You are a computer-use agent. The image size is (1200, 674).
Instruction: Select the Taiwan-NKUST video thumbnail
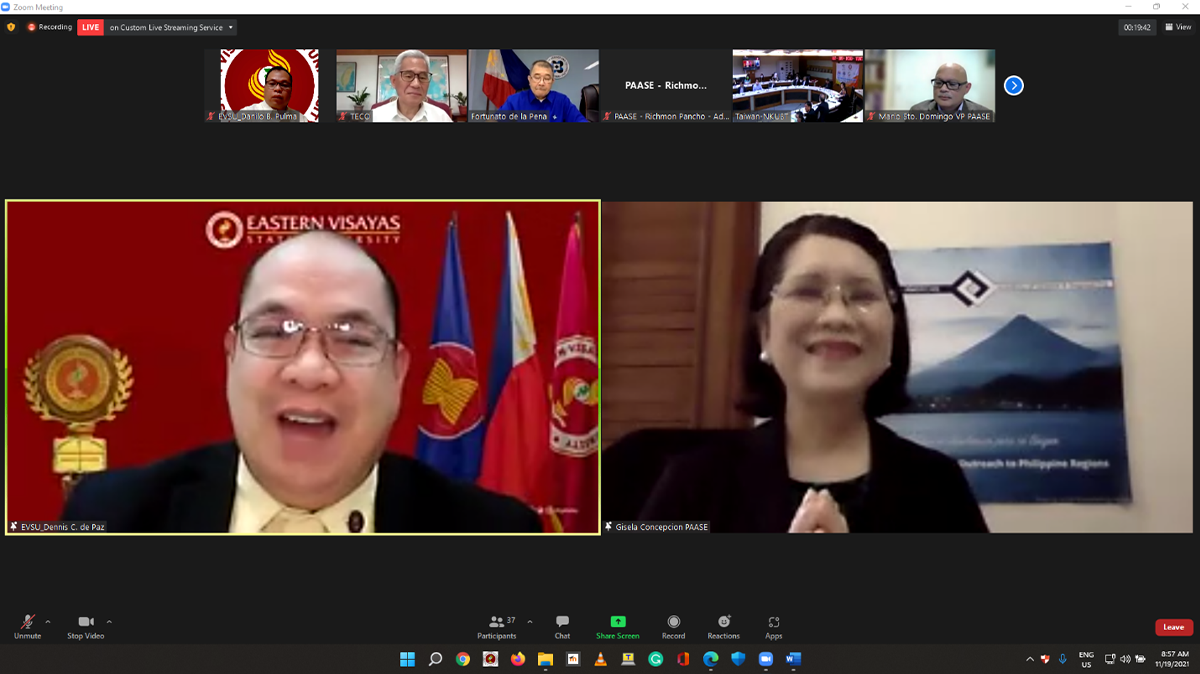[x=797, y=86]
